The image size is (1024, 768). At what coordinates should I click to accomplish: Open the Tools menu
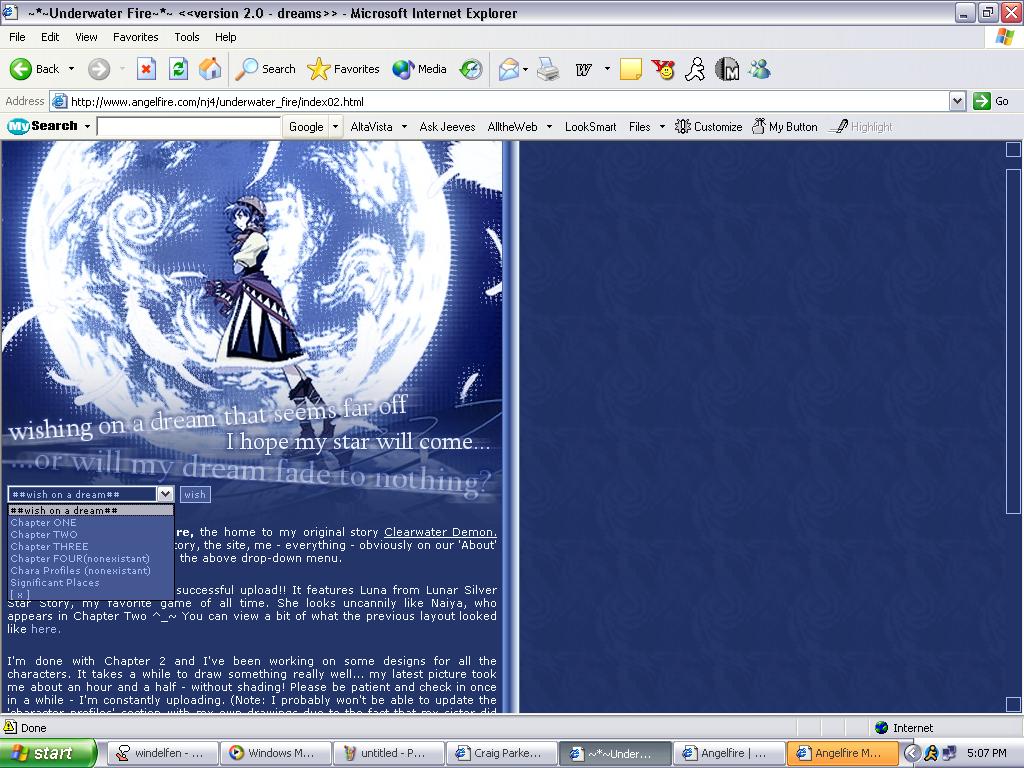point(187,37)
